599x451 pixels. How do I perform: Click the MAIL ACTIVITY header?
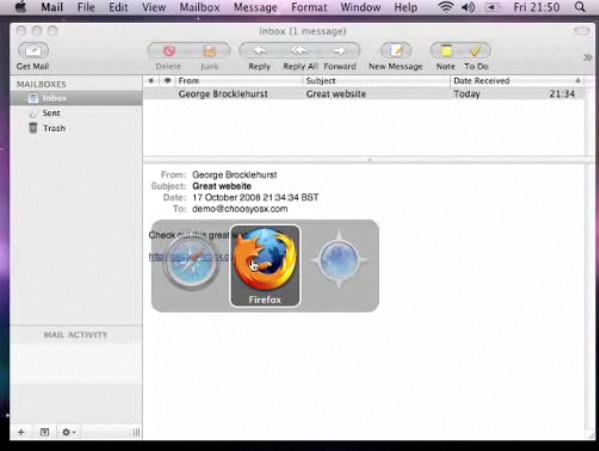pos(76,335)
